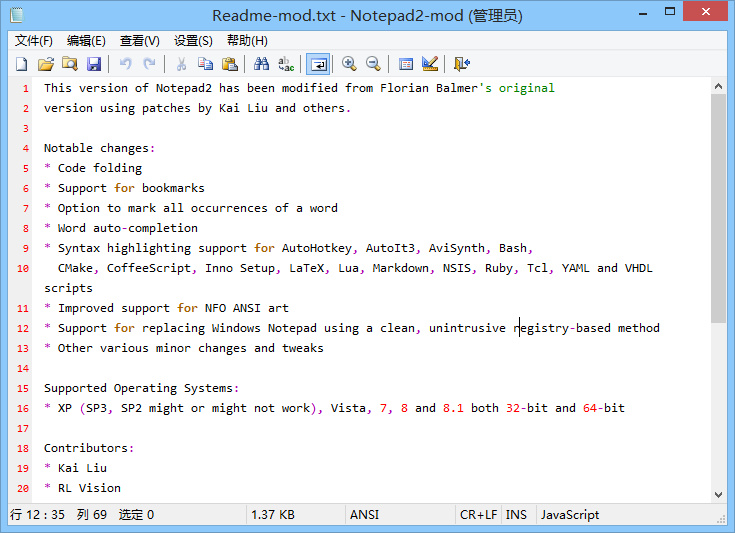
Task: Open the 设置(S) menu
Action: pos(193,41)
